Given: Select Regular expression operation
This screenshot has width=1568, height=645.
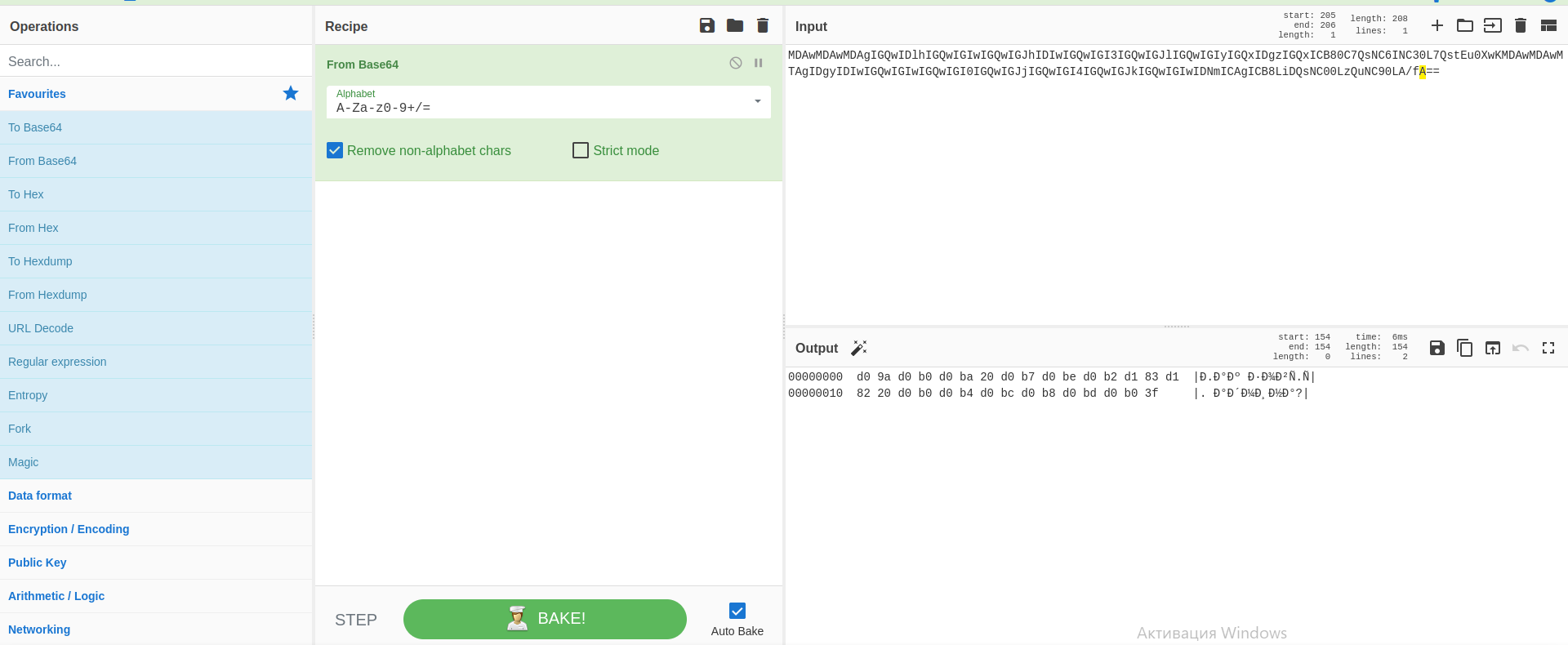Looking at the screenshot, I should click(x=156, y=362).
